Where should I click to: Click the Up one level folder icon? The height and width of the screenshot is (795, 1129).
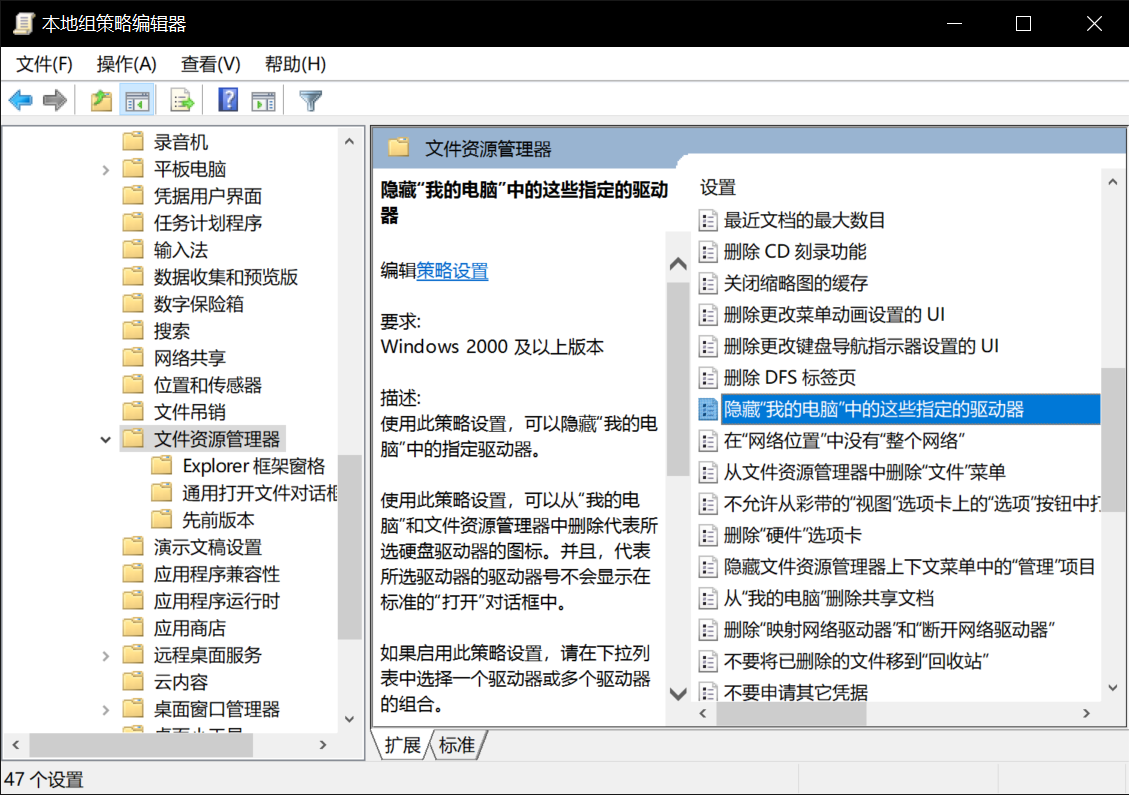(x=102, y=100)
